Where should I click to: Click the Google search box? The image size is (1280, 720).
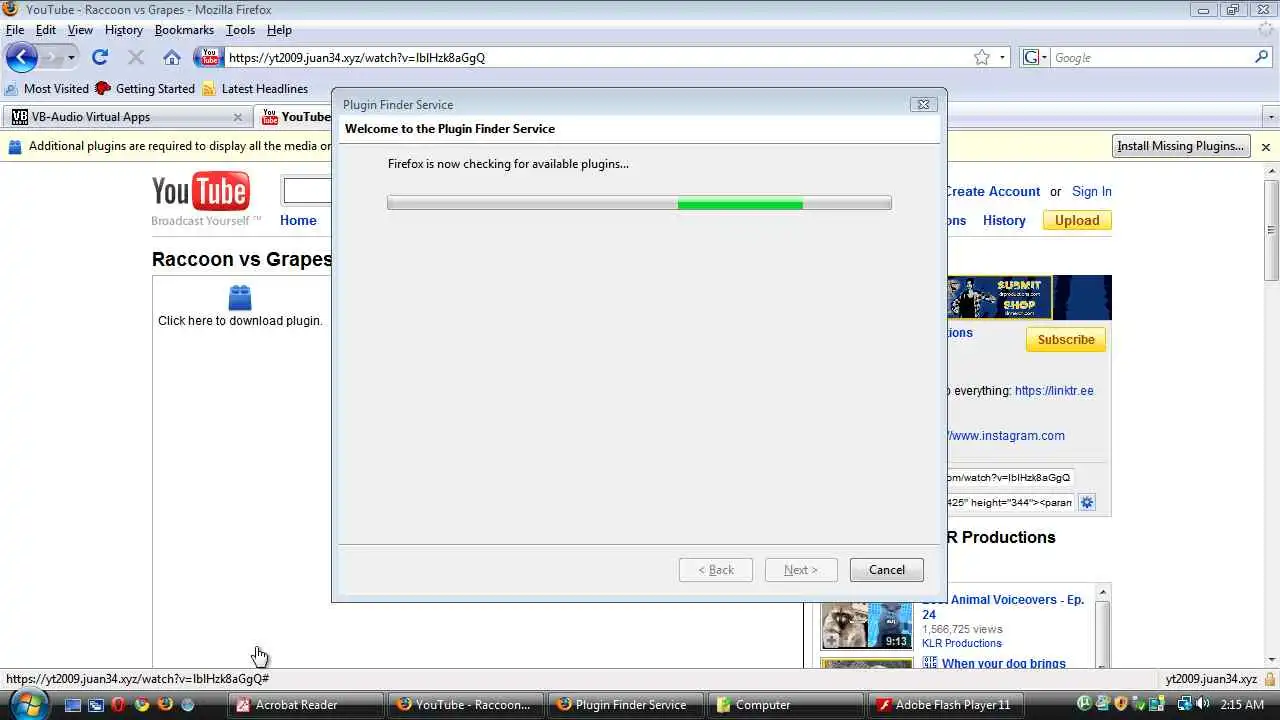(x=1150, y=57)
